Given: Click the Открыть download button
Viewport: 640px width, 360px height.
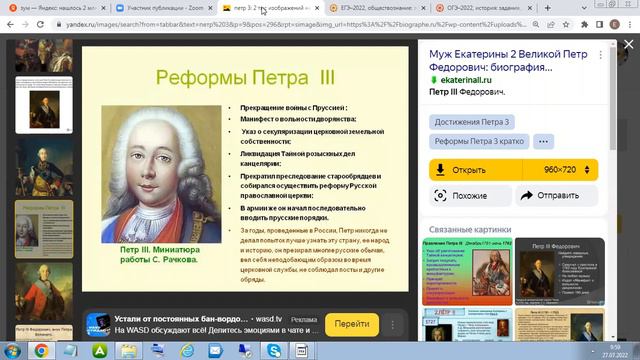Looking at the screenshot, I should click(x=476, y=170).
